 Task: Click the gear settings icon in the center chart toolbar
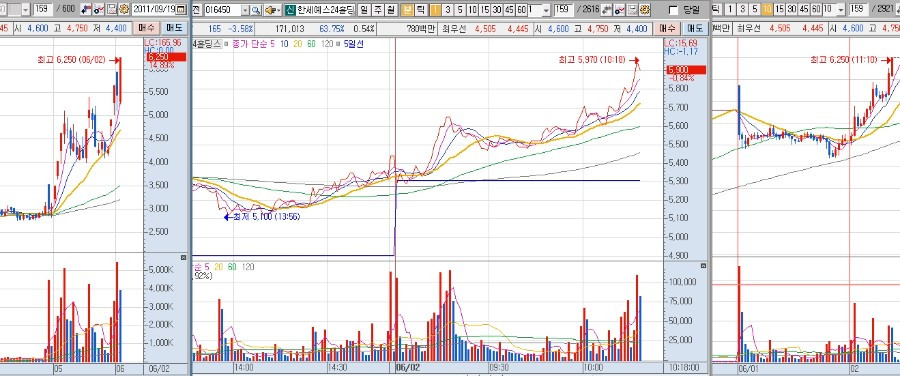tap(645, 10)
